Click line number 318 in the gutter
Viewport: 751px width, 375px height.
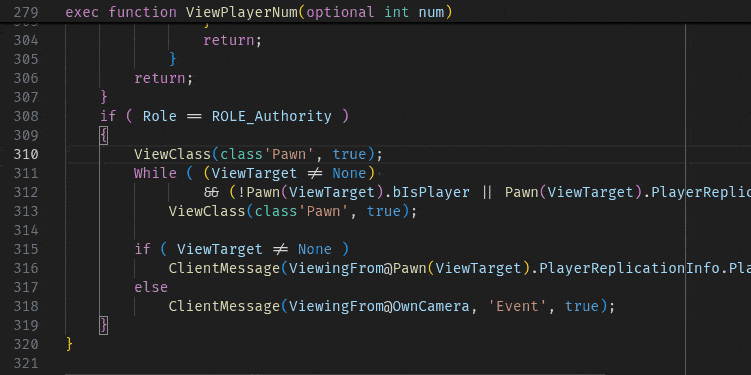(x=26, y=306)
